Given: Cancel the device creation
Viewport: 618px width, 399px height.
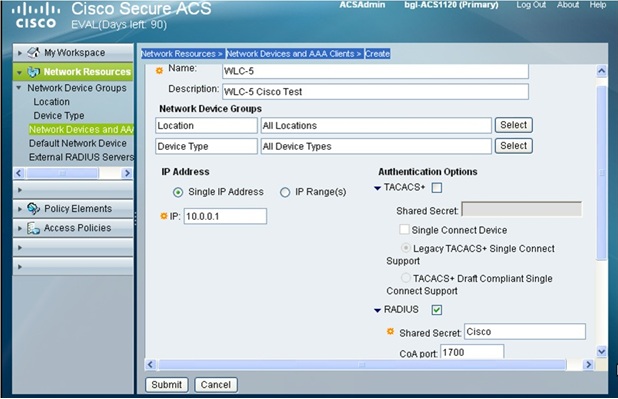Looking at the screenshot, I should 216,385.
